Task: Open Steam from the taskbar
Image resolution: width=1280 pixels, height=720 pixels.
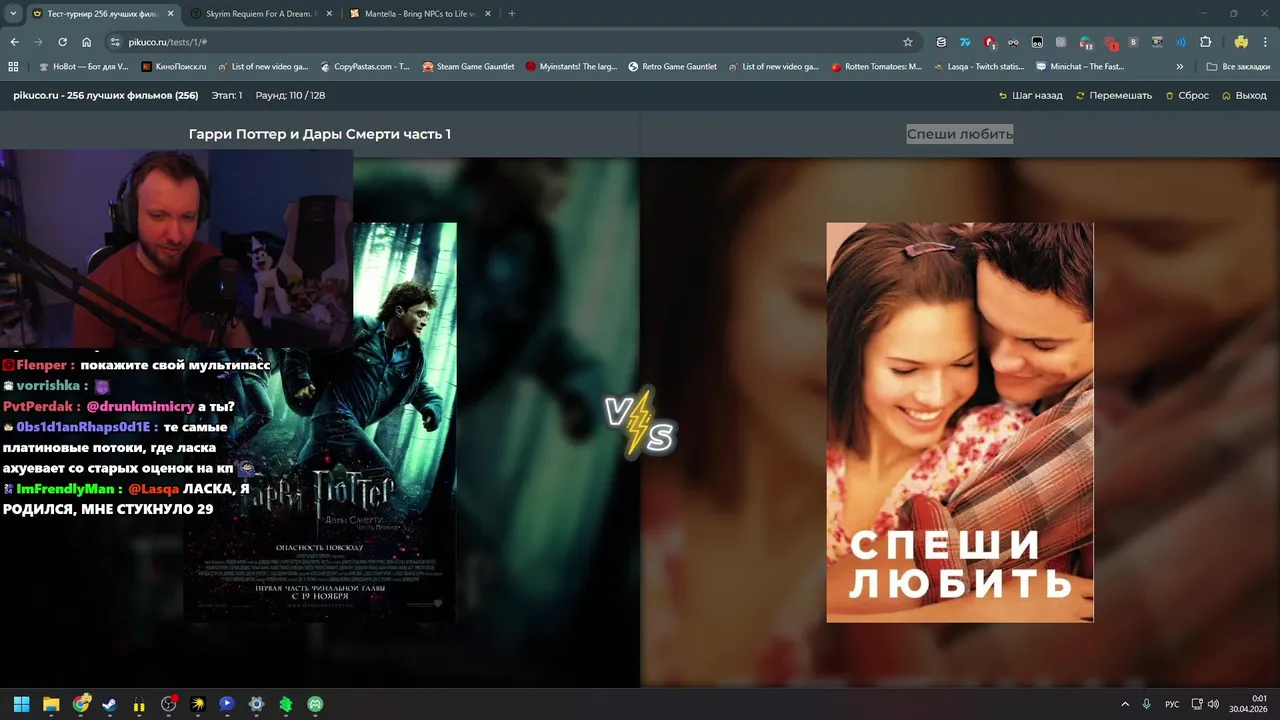Action: [x=109, y=704]
